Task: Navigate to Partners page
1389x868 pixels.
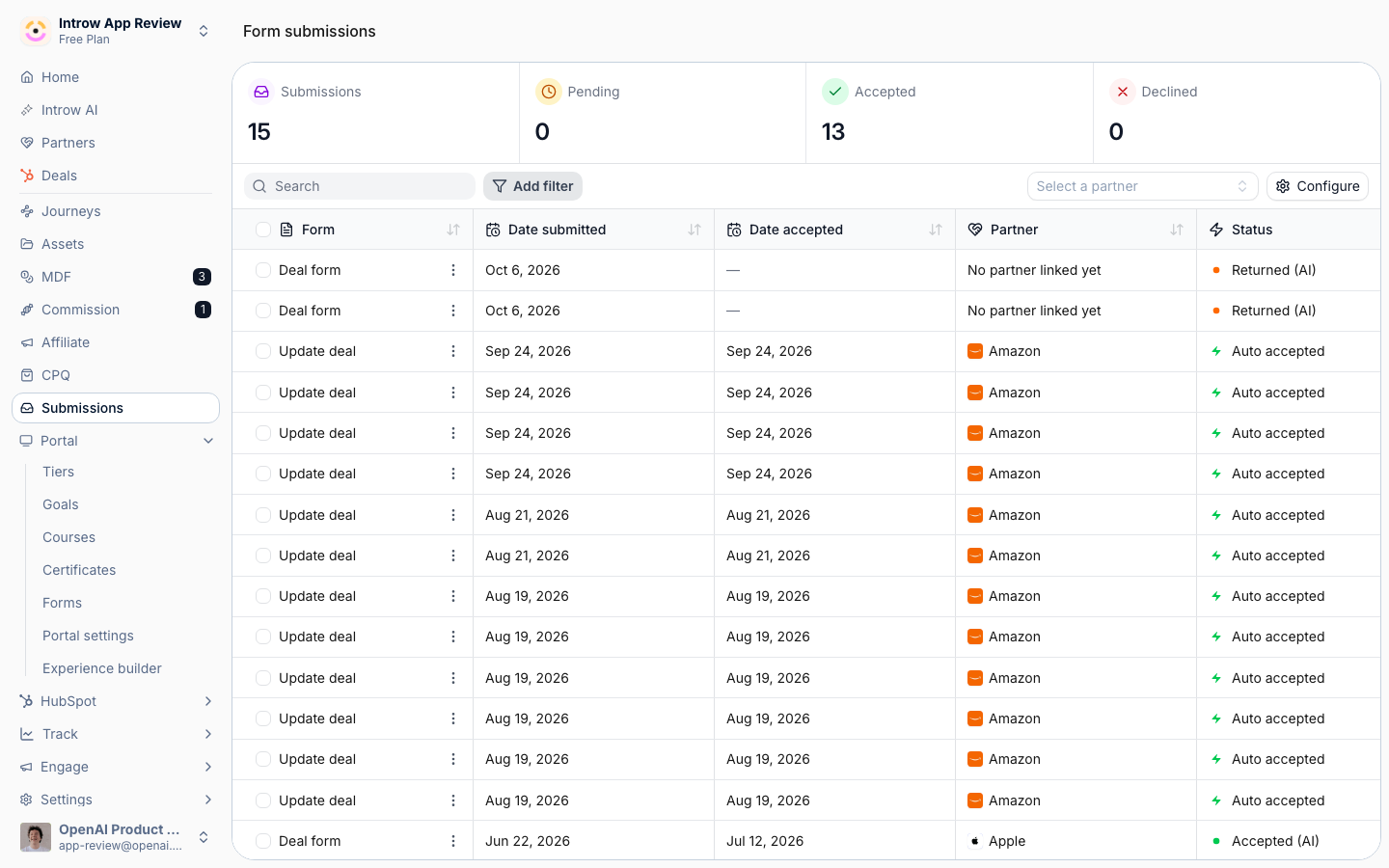Action: pyautogui.click(x=116, y=143)
